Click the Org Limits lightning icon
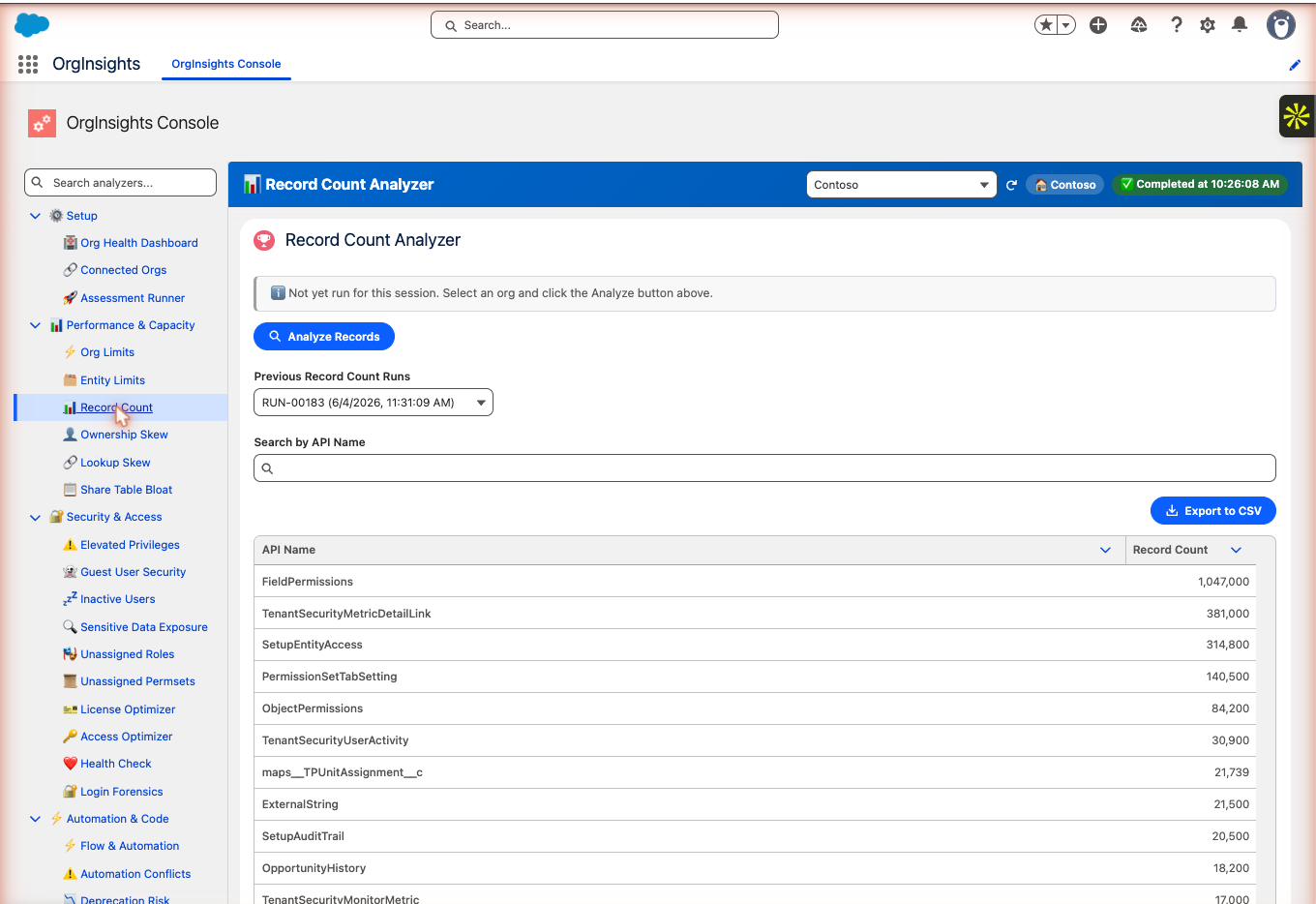 pos(70,352)
